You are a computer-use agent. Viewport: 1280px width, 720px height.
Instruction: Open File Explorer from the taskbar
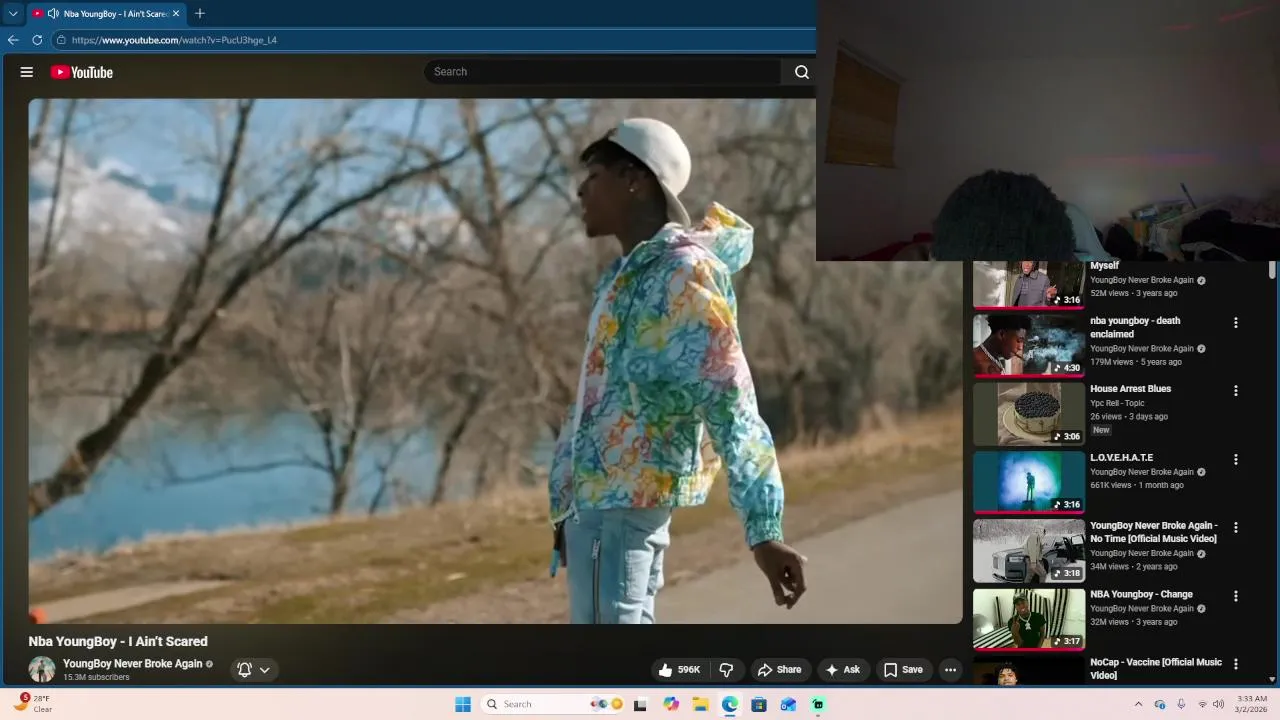click(701, 704)
